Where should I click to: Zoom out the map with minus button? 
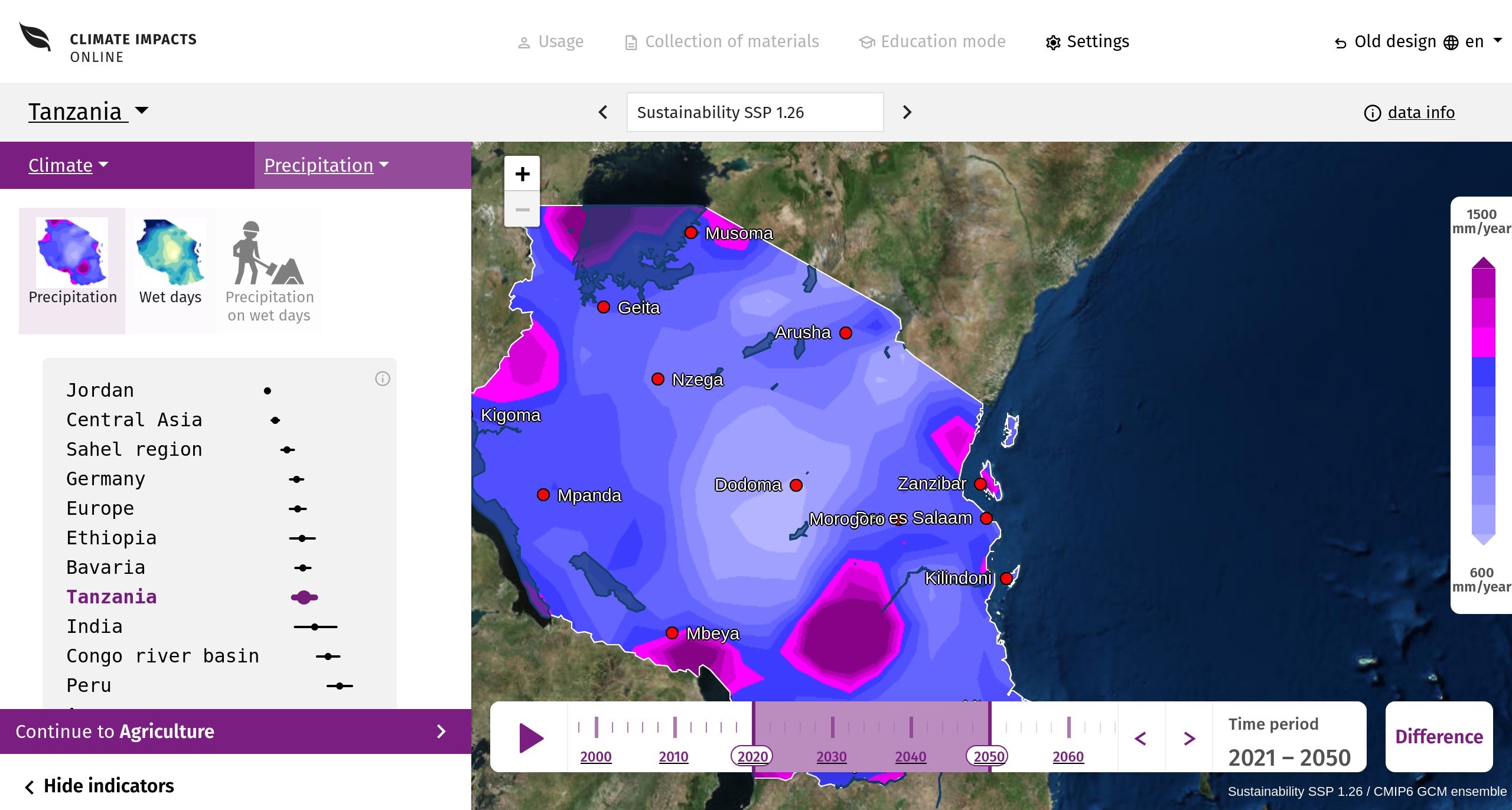point(522,210)
